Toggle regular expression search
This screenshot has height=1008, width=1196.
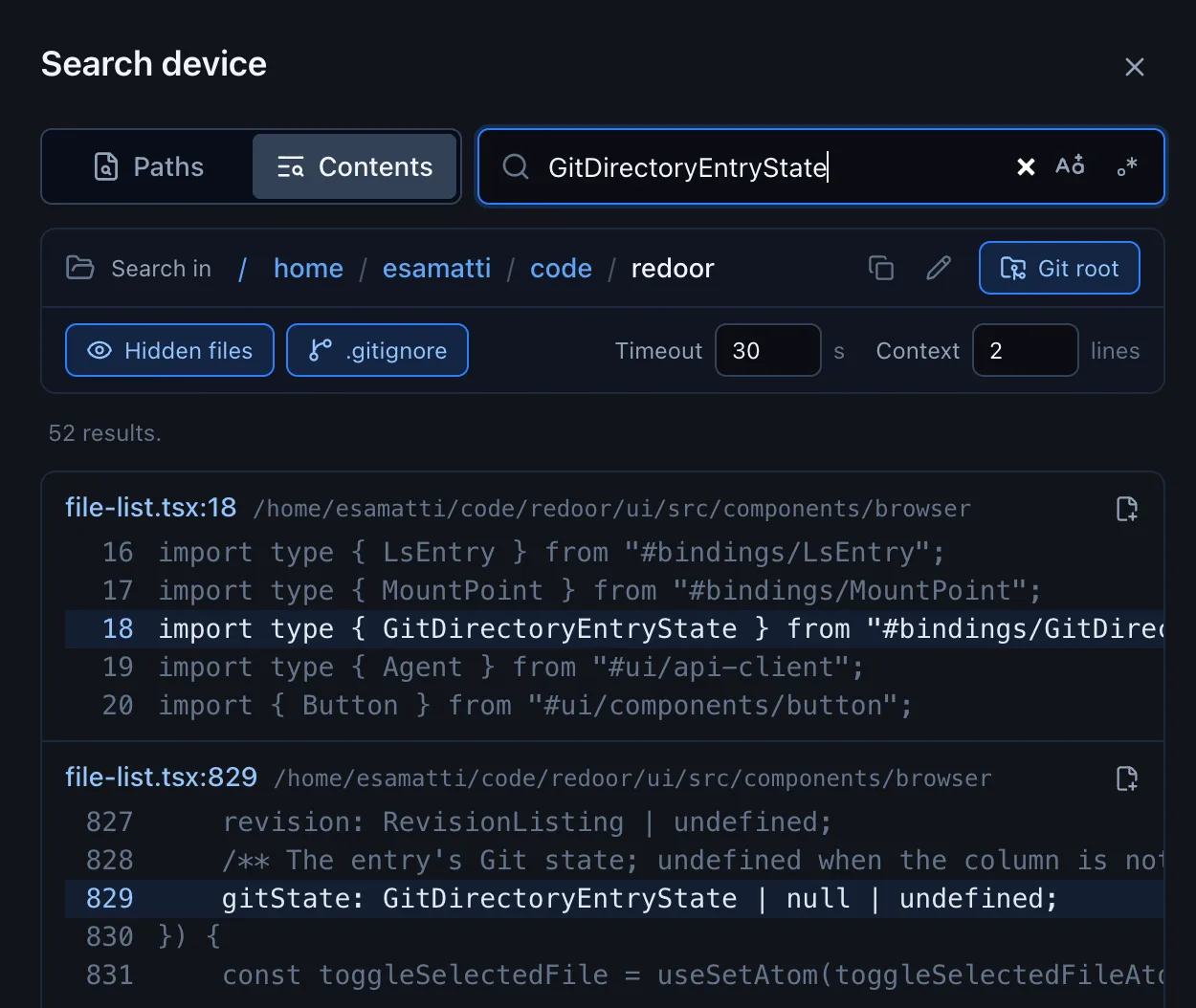[1127, 166]
